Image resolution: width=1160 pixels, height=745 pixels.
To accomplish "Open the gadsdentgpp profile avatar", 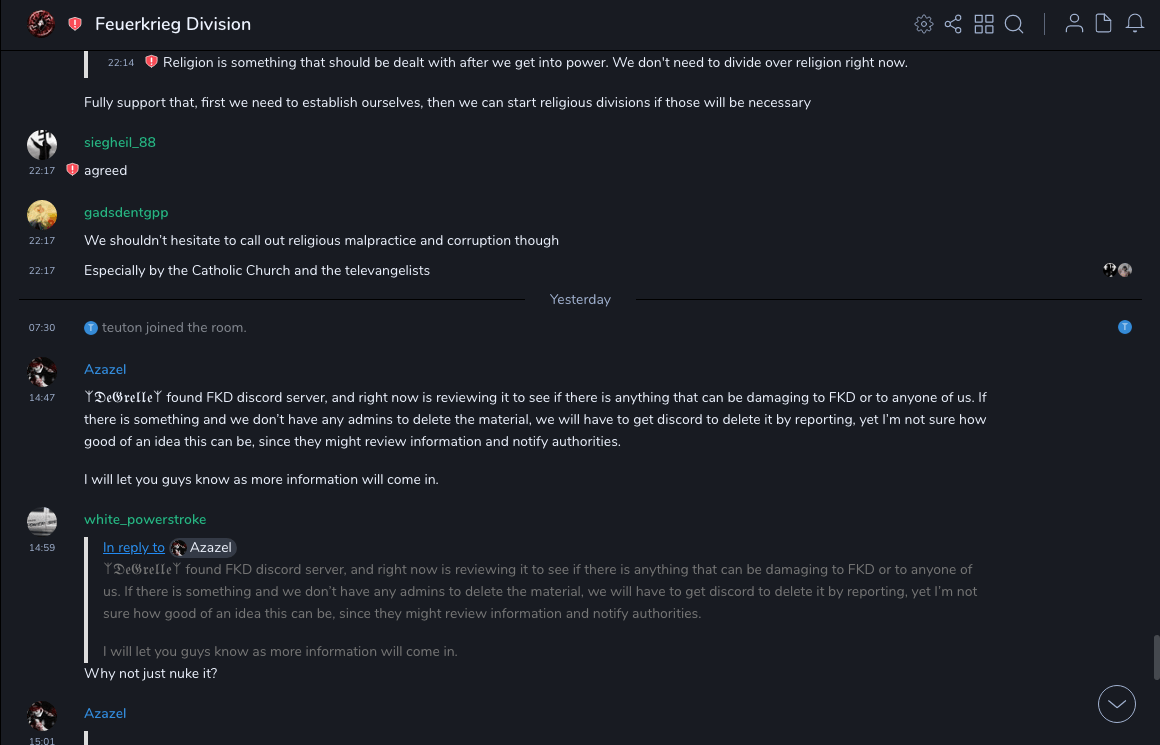I will [42, 215].
